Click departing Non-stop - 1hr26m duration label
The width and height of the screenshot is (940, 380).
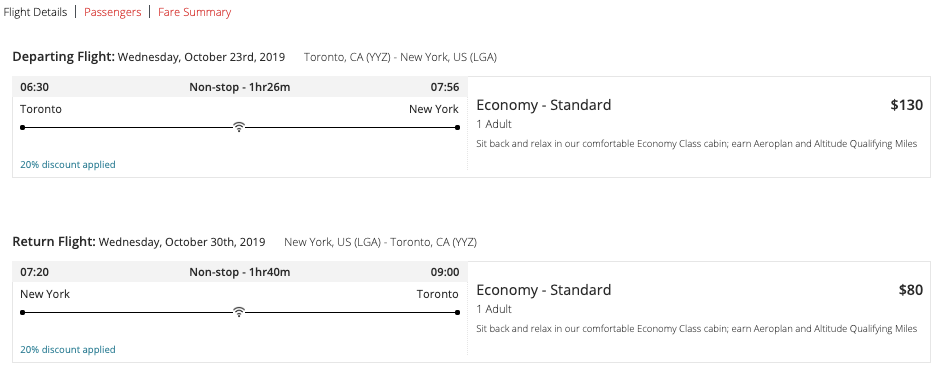(240, 88)
